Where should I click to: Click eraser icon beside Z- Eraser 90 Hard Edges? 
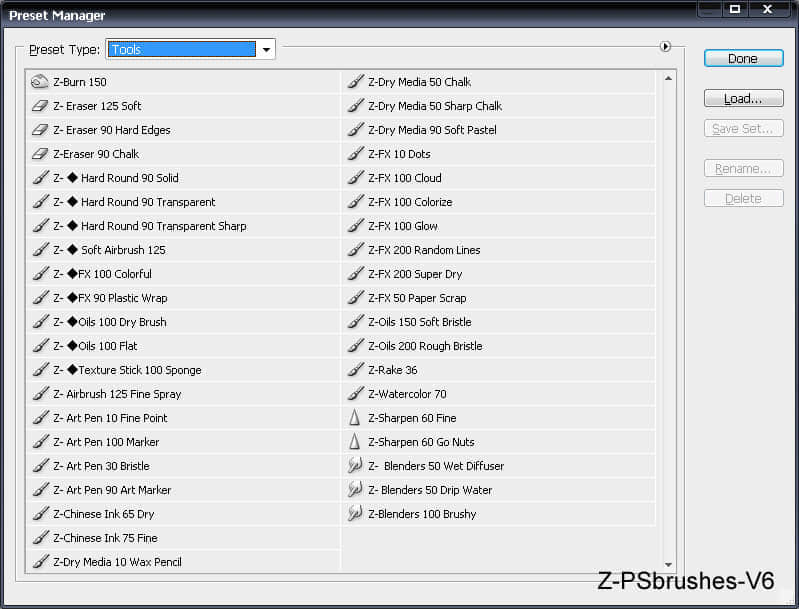pos(40,129)
